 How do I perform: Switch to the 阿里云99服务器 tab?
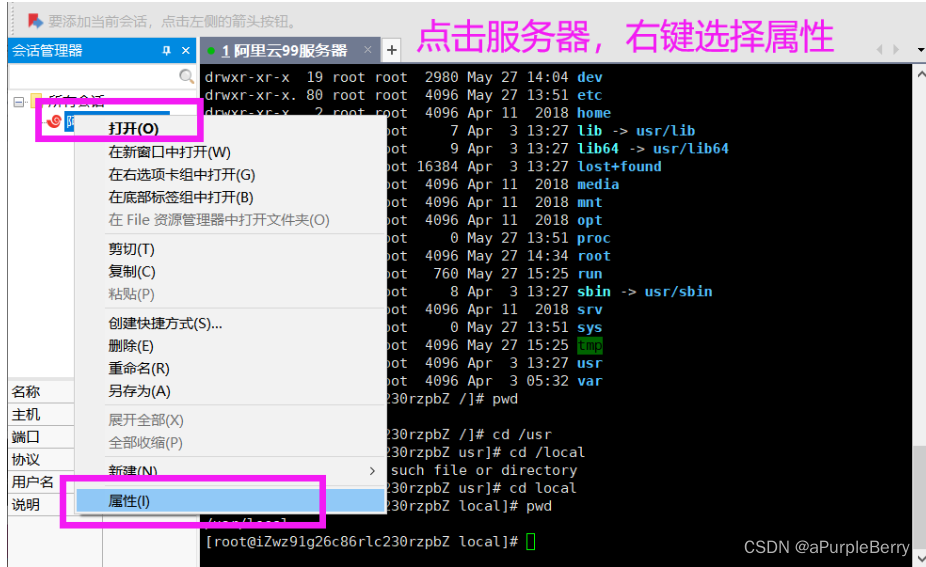(284, 51)
